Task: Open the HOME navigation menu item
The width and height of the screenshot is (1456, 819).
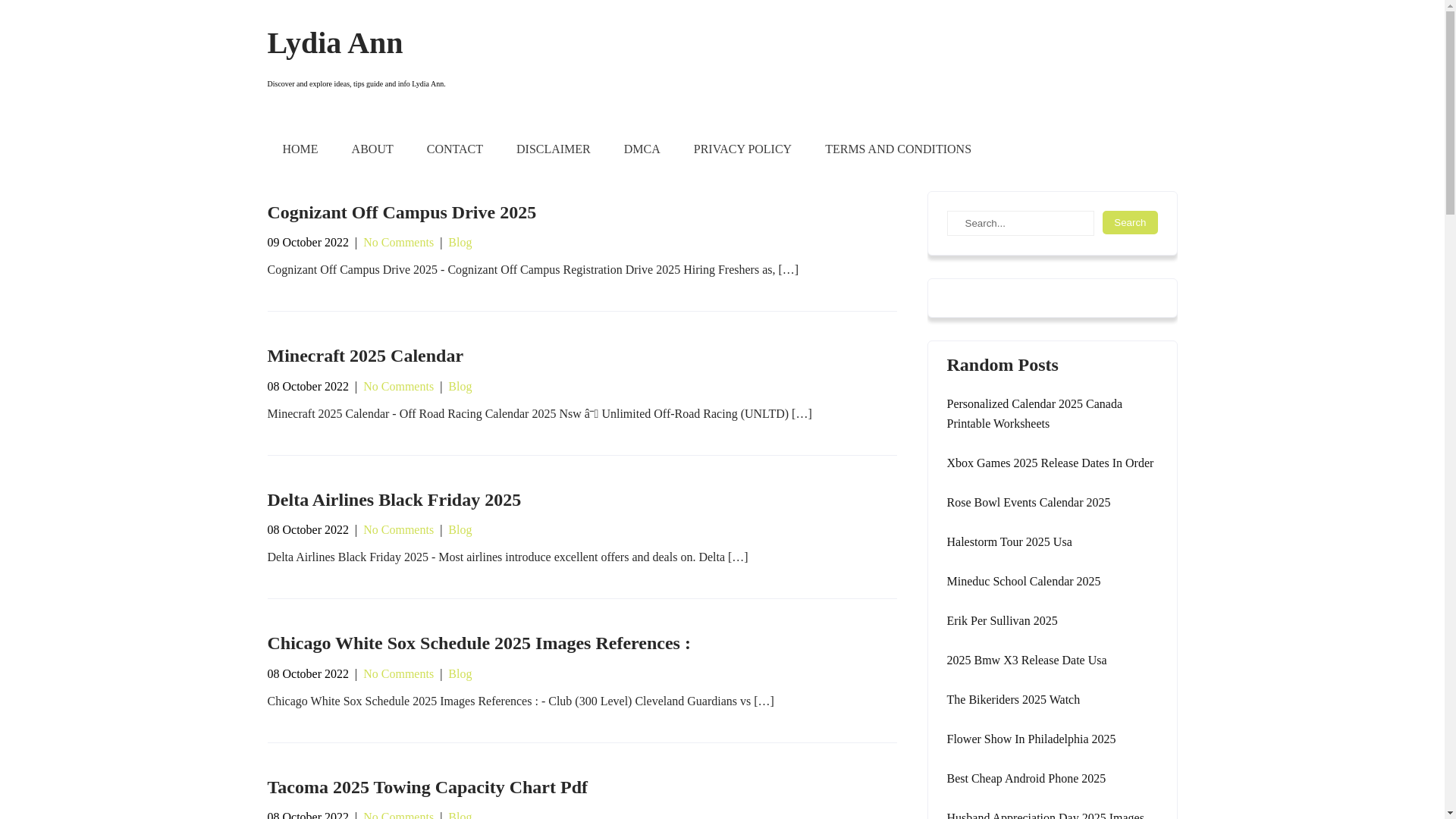Action: pyautogui.click(x=300, y=149)
